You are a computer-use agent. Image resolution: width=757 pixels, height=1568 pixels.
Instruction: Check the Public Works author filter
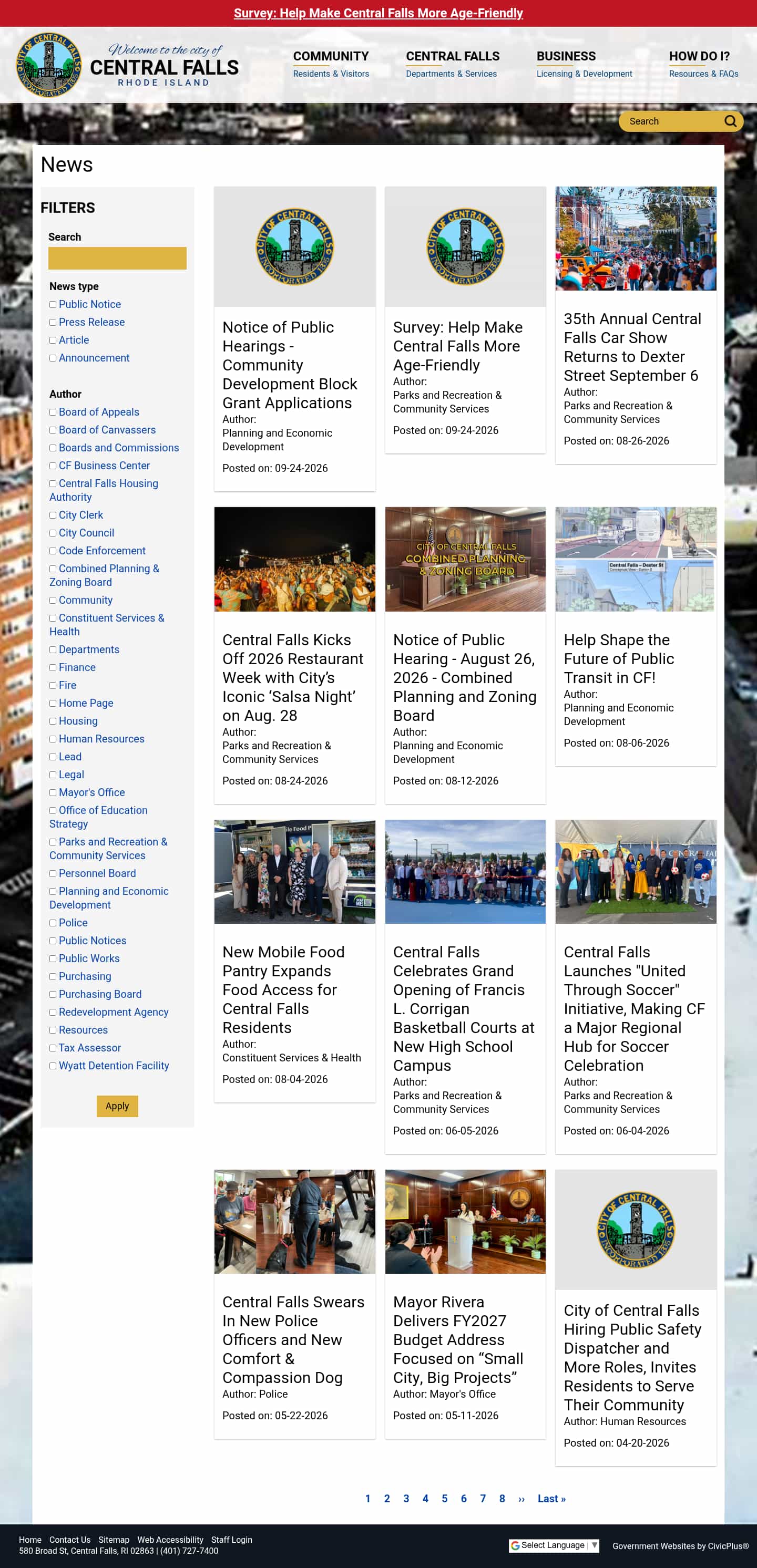[x=53, y=958]
